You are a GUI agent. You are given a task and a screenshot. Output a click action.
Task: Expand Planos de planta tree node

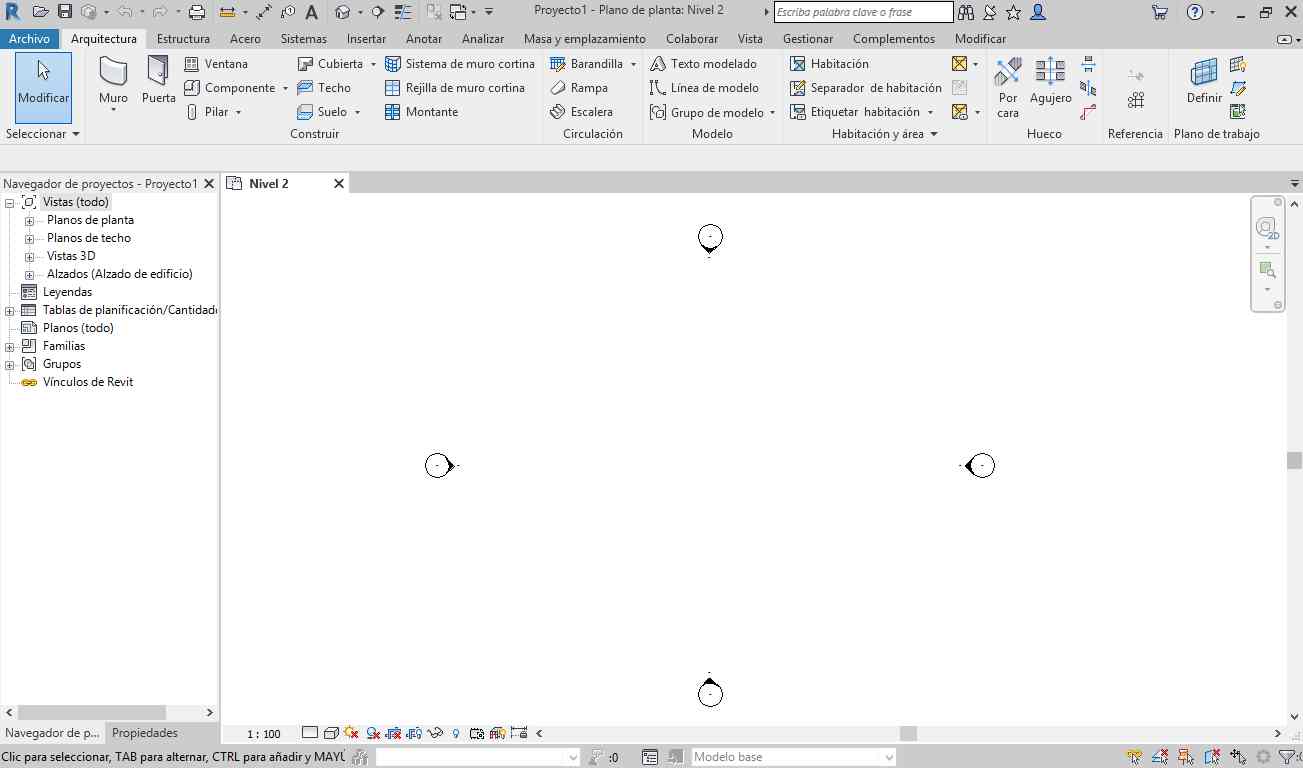(30, 220)
